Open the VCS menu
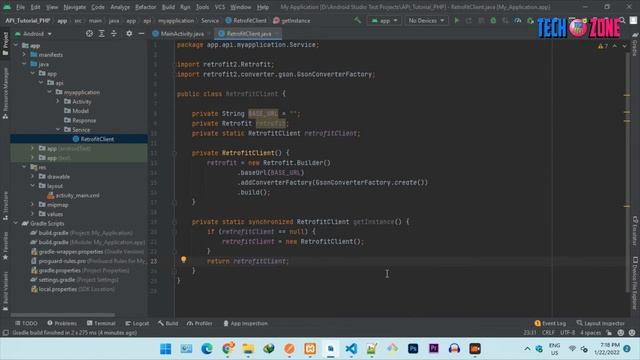Image resolution: width=640 pixels, height=360 pixels. click(220, 7)
